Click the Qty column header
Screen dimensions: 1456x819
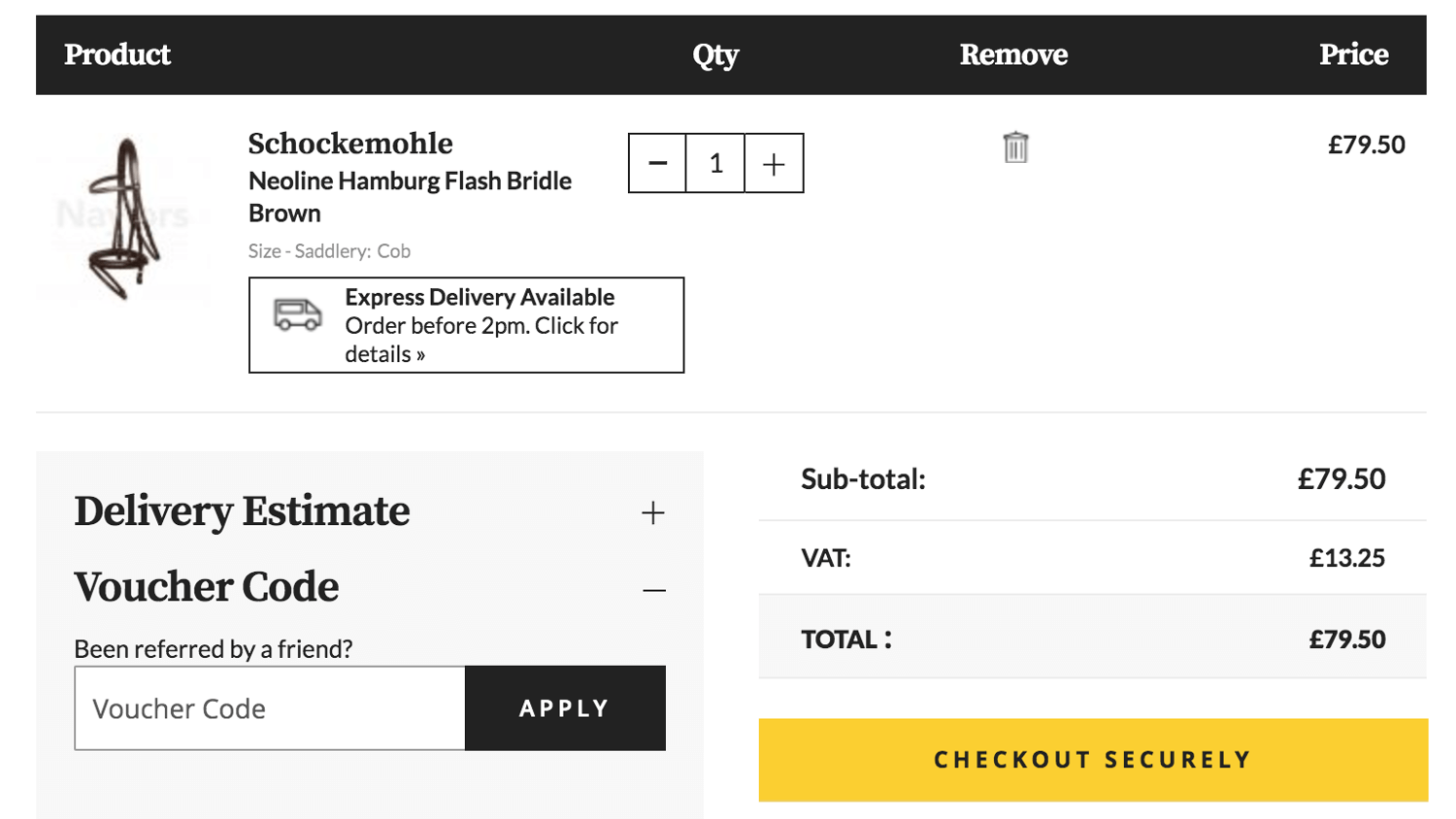click(715, 55)
